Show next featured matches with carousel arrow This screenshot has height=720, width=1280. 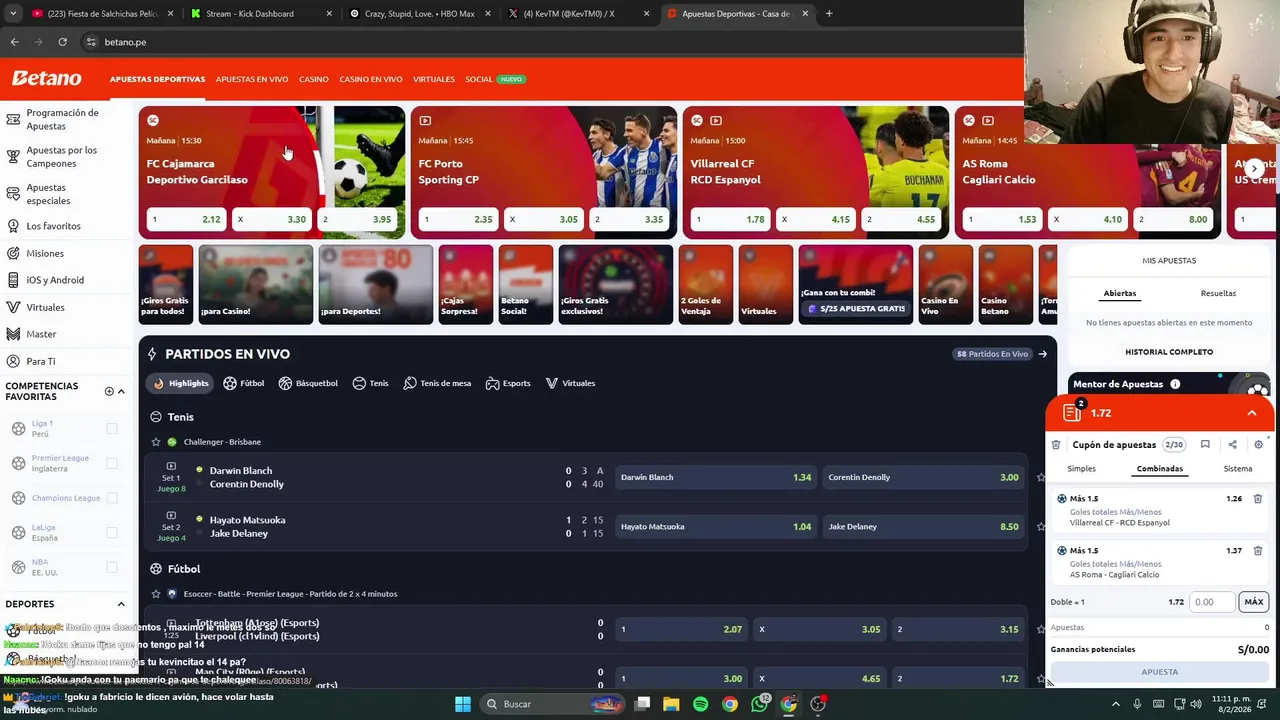click(x=1254, y=169)
